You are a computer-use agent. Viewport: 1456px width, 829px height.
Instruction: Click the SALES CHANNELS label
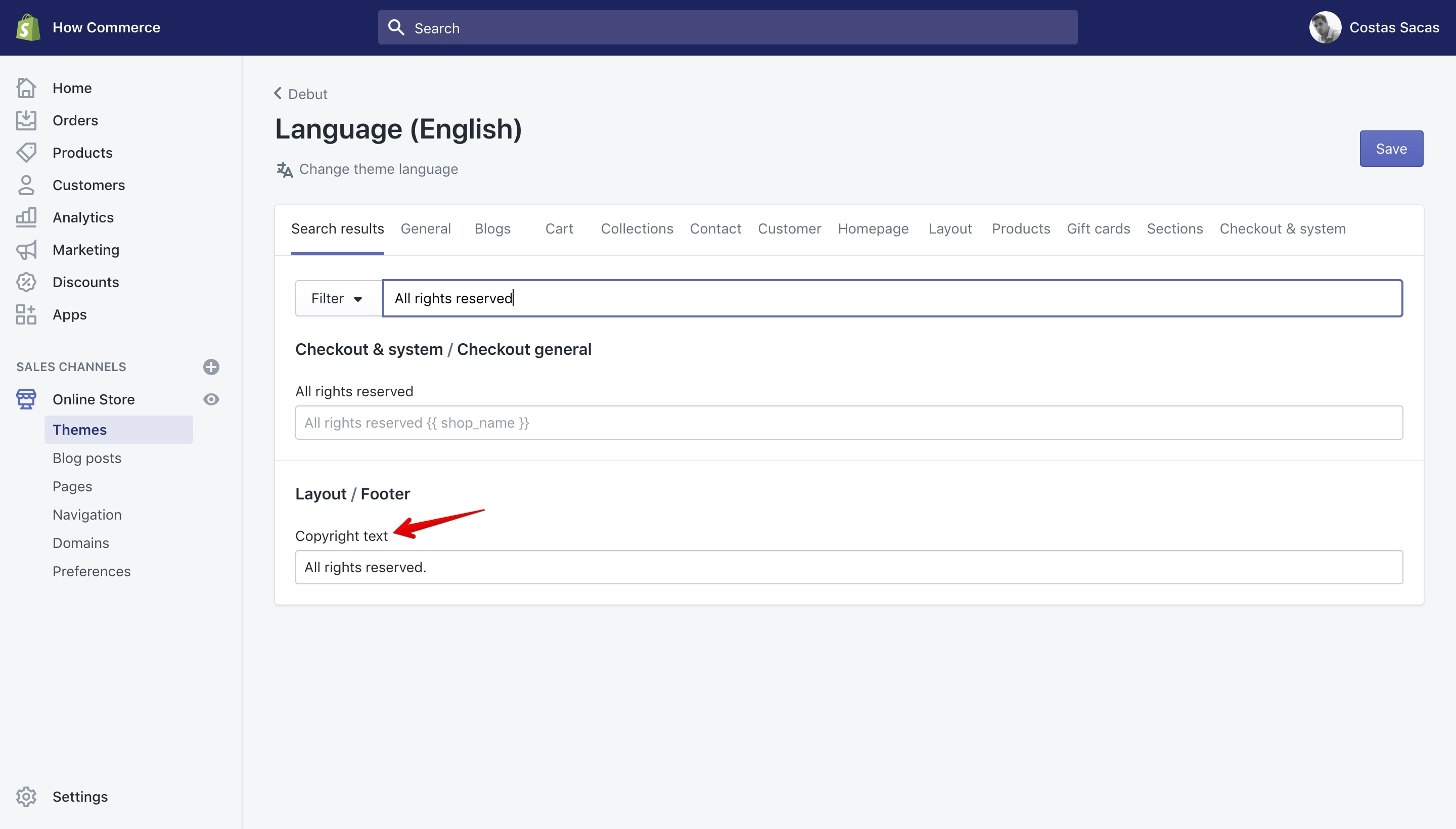click(x=71, y=366)
